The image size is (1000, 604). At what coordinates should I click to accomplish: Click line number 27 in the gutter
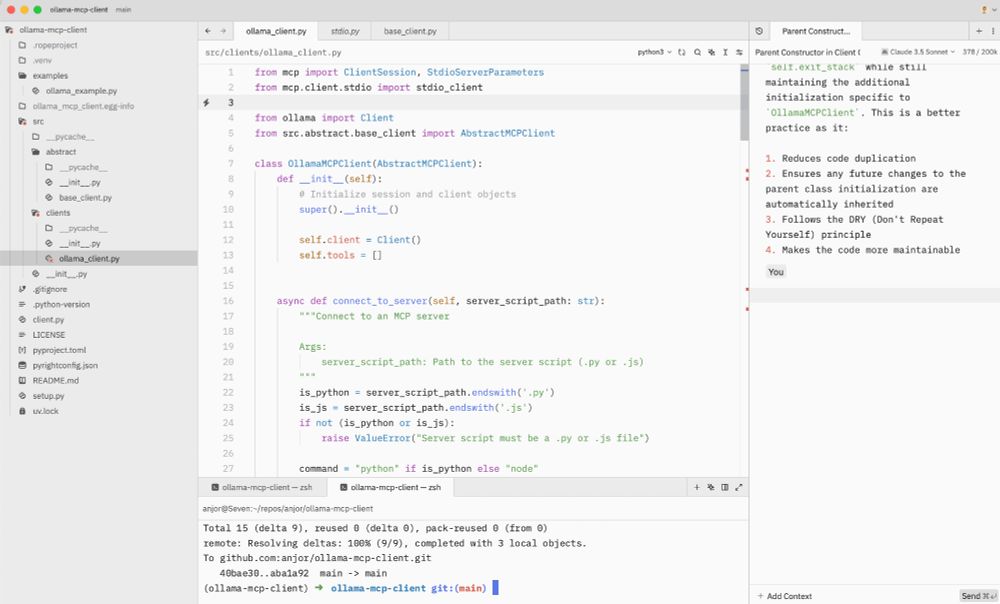click(228, 469)
